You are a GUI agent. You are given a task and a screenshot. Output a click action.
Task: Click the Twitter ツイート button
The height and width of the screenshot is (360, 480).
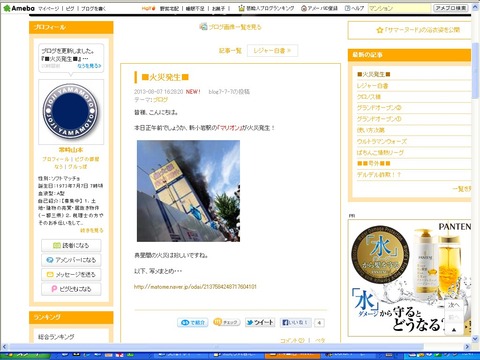tap(260, 322)
